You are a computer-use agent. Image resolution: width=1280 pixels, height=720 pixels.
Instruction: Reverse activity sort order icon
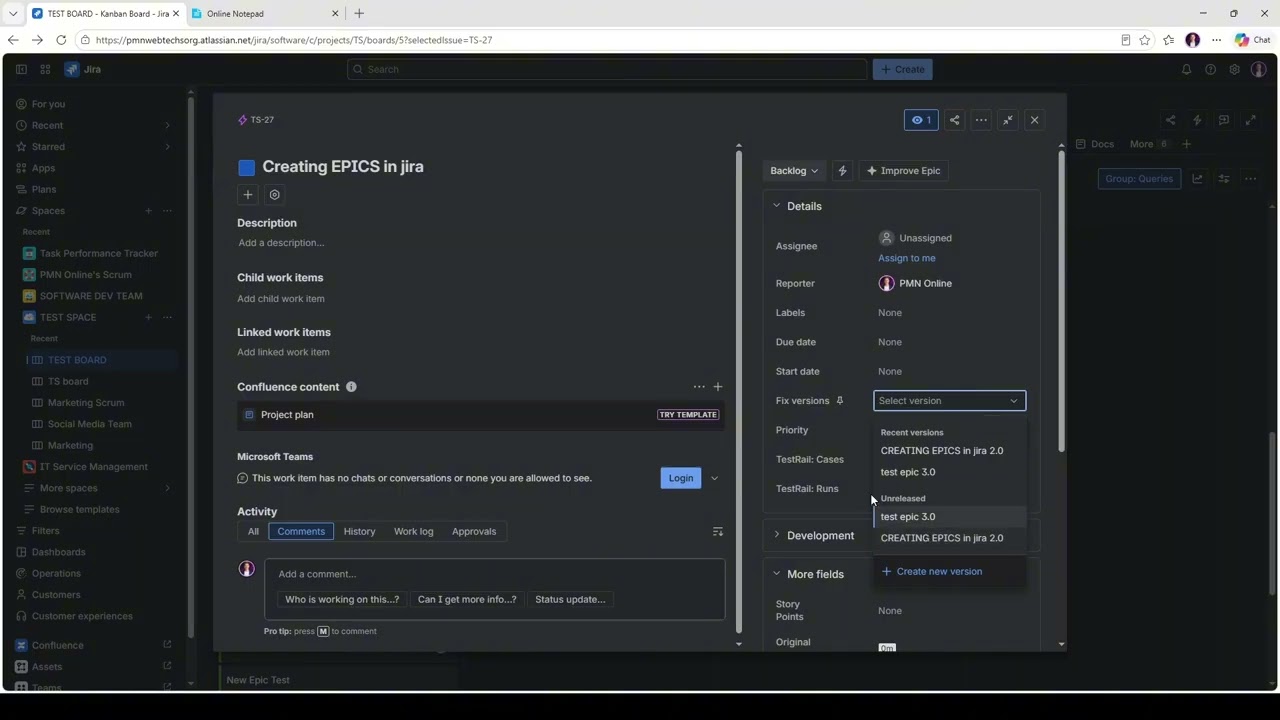[x=717, y=532]
